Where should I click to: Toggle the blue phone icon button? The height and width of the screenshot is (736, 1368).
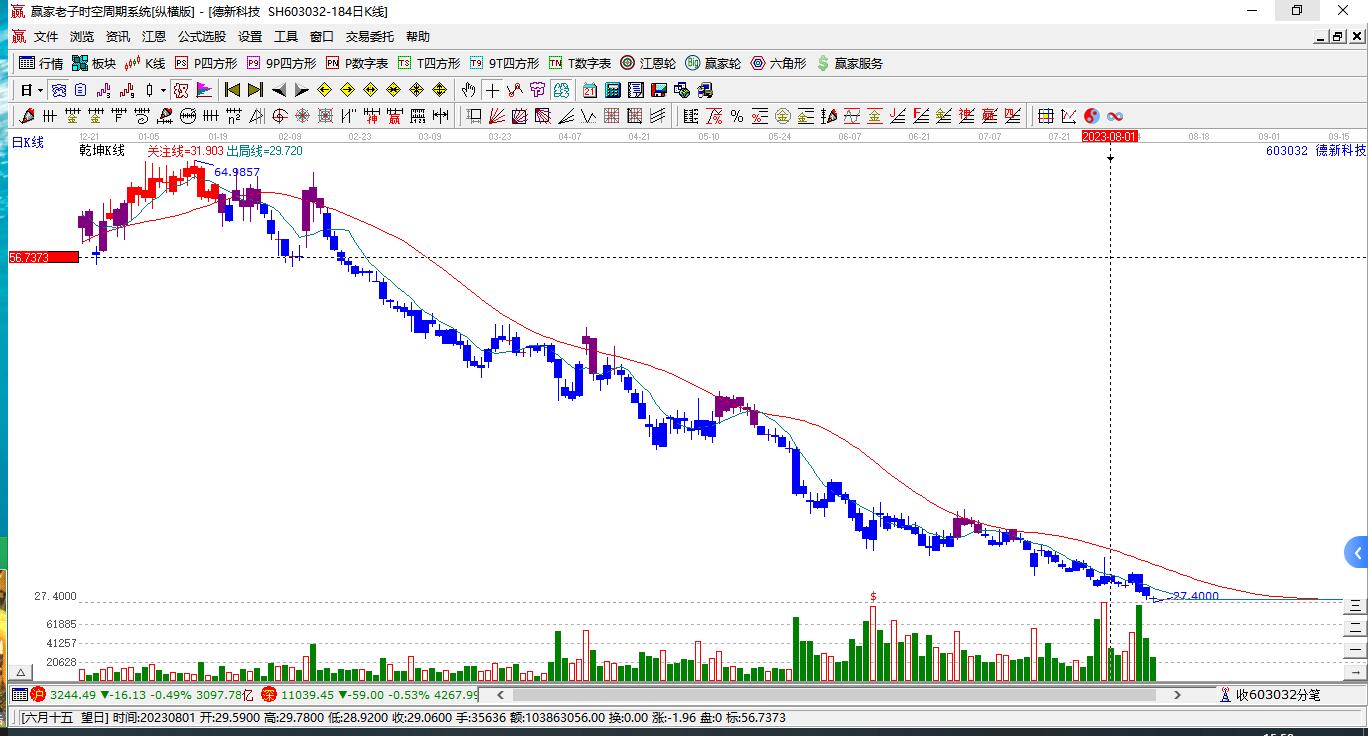[59, 90]
